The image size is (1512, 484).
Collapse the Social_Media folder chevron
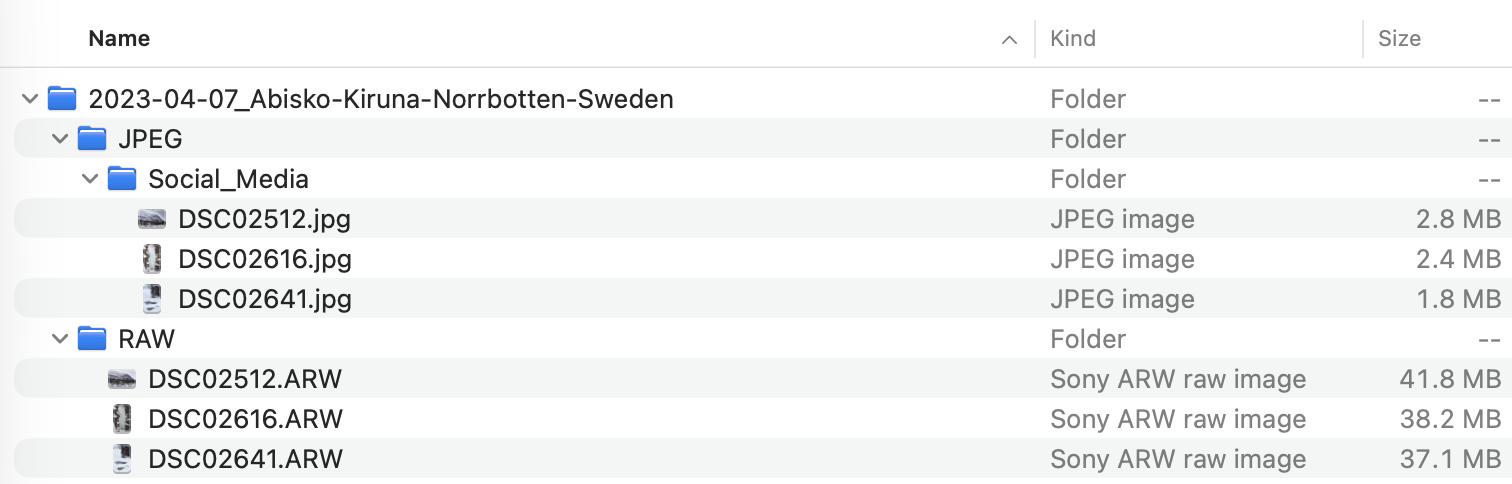click(x=90, y=179)
